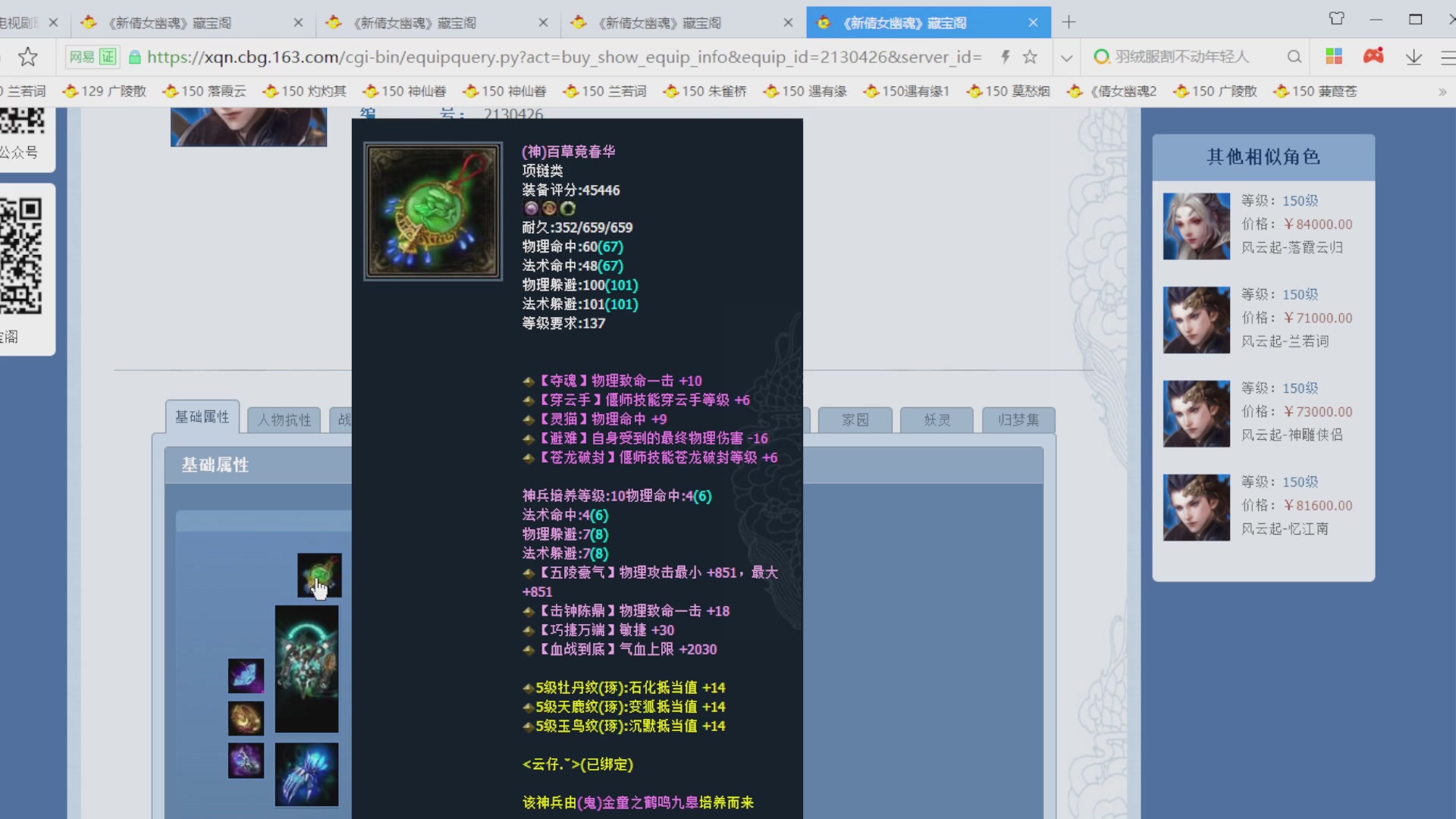Image resolution: width=1456 pixels, height=819 pixels.
Task: Click the golden ring equipment slot icon
Action: point(246,718)
